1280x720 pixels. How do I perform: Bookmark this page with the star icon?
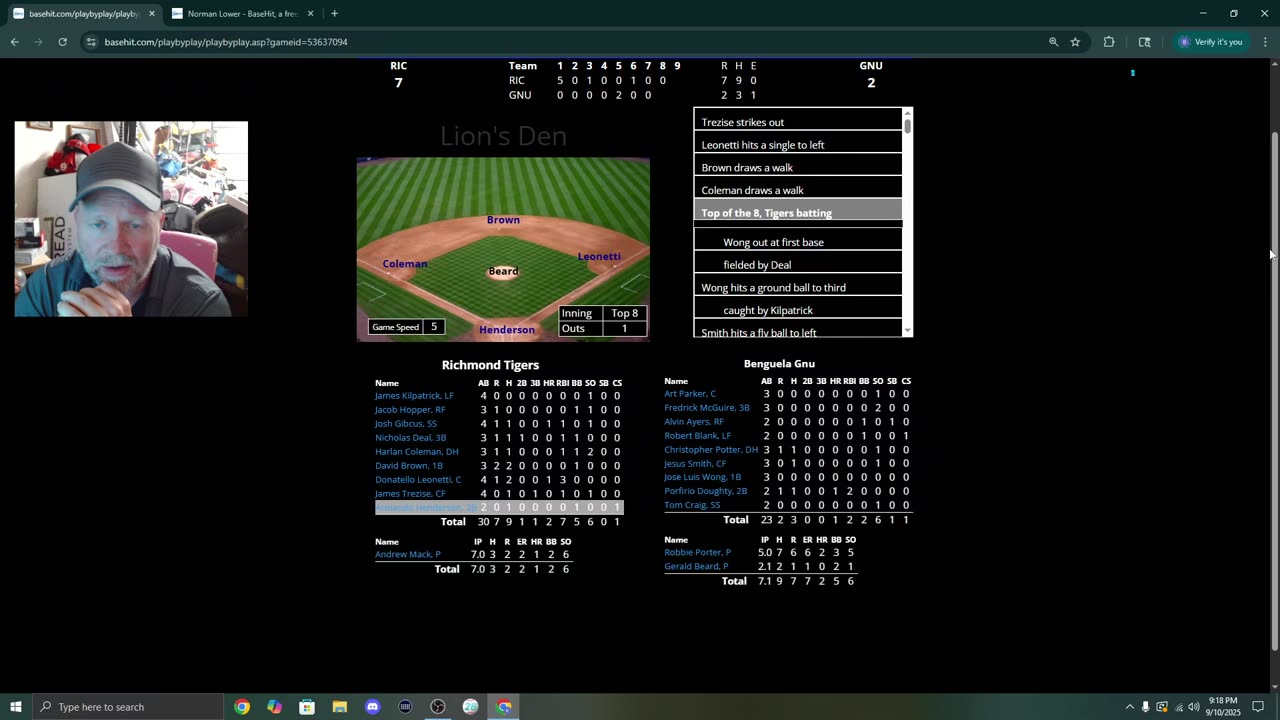click(1075, 42)
